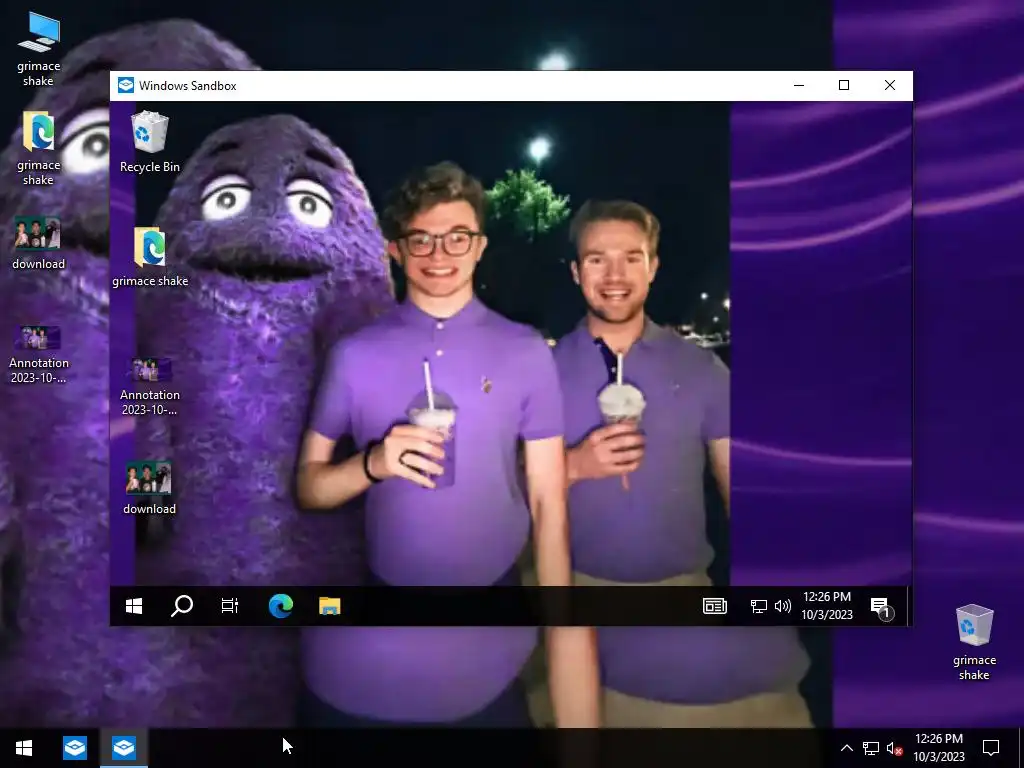Select download image inside Sandbox desktop

click(x=150, y=488)
